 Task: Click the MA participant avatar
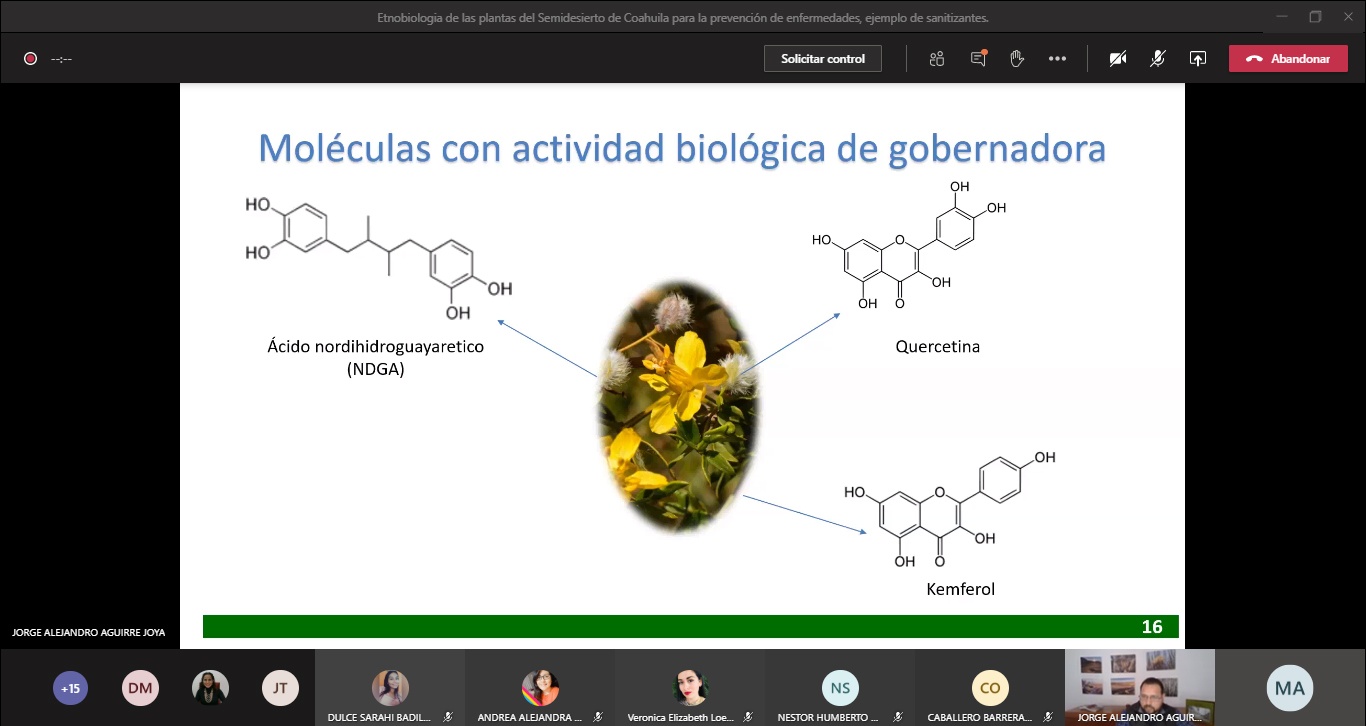(x=1290, y=688)
